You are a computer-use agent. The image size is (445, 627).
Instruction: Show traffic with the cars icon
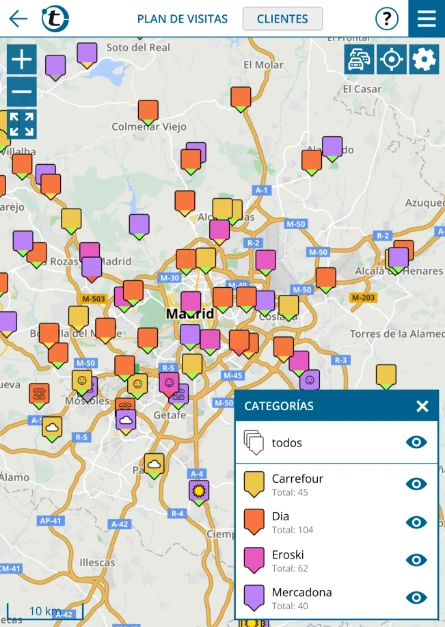point(359,59)
